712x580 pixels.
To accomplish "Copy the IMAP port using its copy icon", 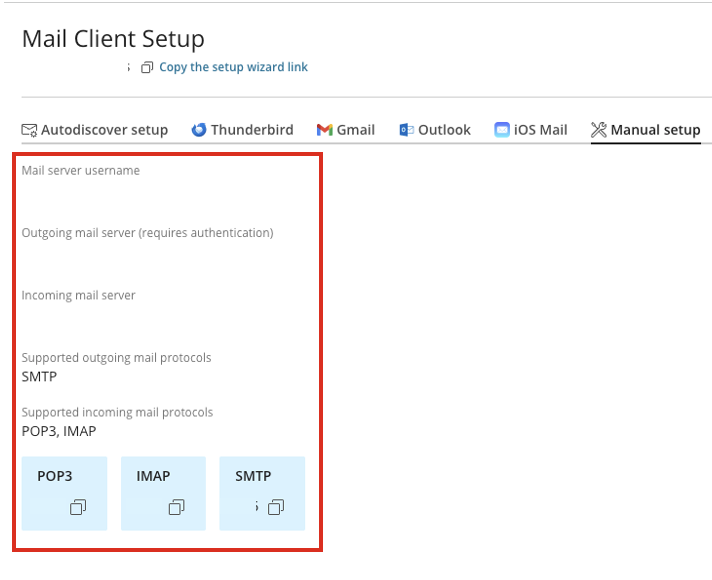I will (176, 508).
